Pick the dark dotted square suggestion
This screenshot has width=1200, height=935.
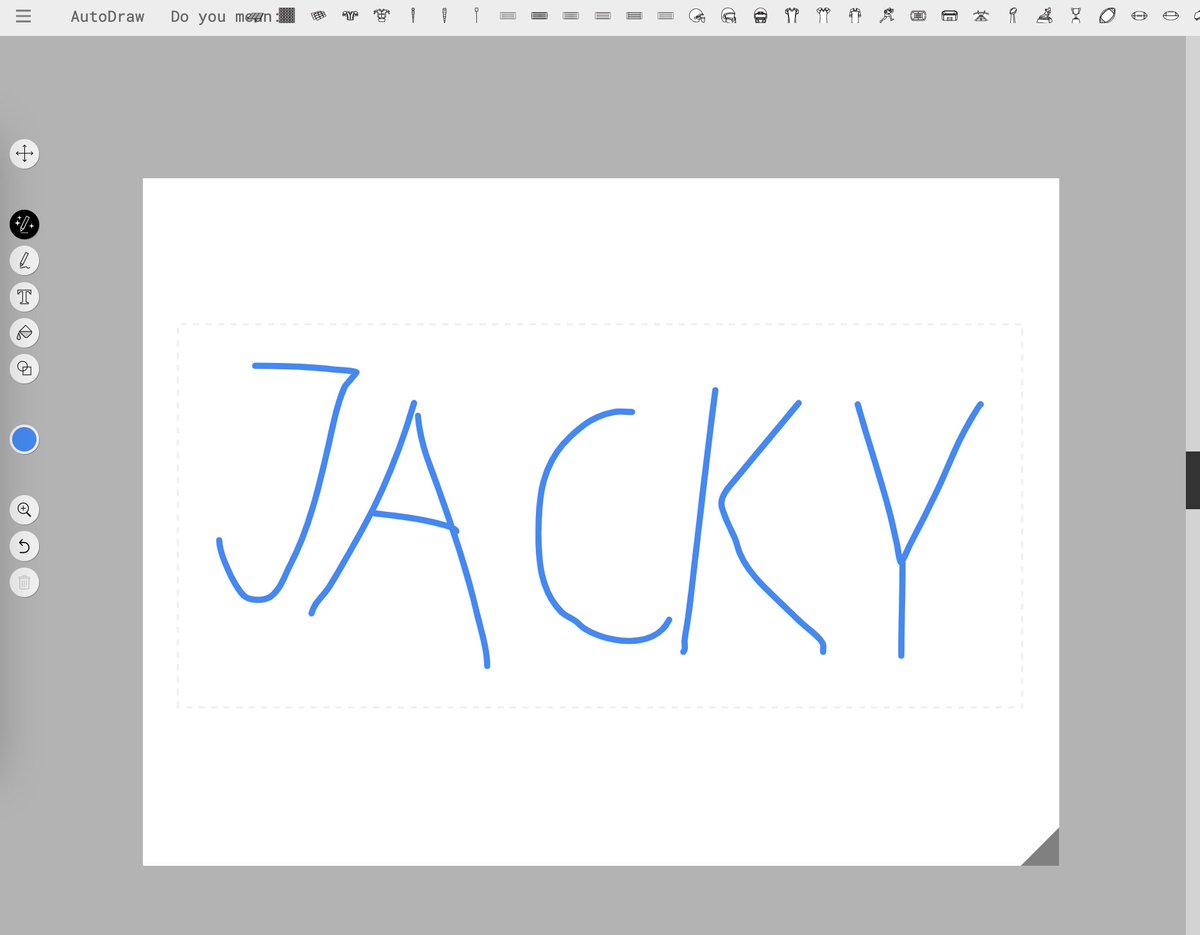[287, 16]
